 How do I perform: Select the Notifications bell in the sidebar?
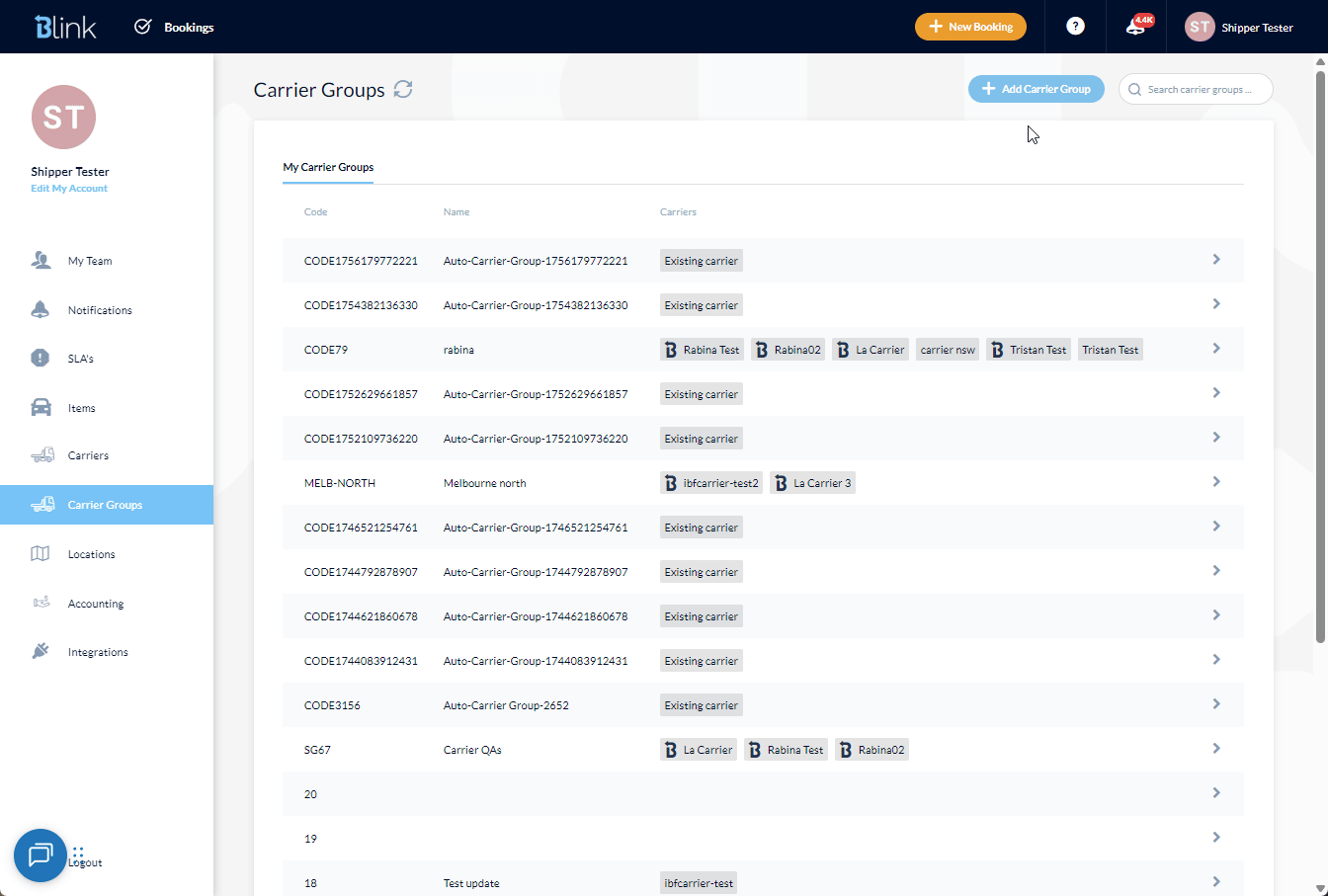point(41,309)
